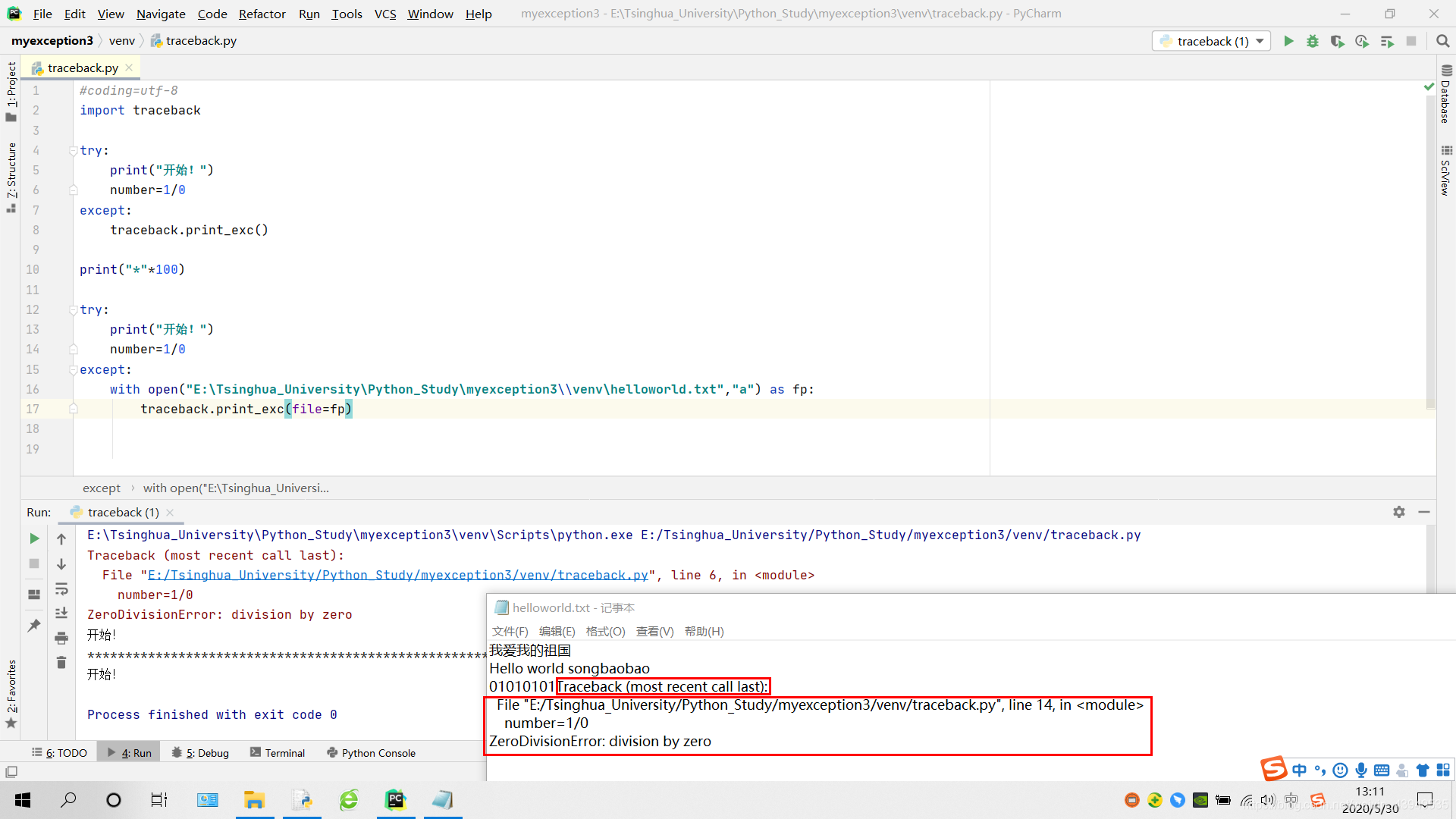Open File Explorer from taskbar

coord(254,800)
